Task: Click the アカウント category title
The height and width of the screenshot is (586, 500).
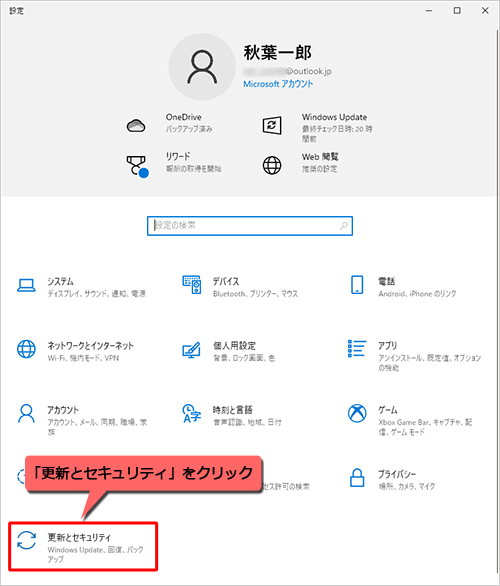Action: point(63,410)
